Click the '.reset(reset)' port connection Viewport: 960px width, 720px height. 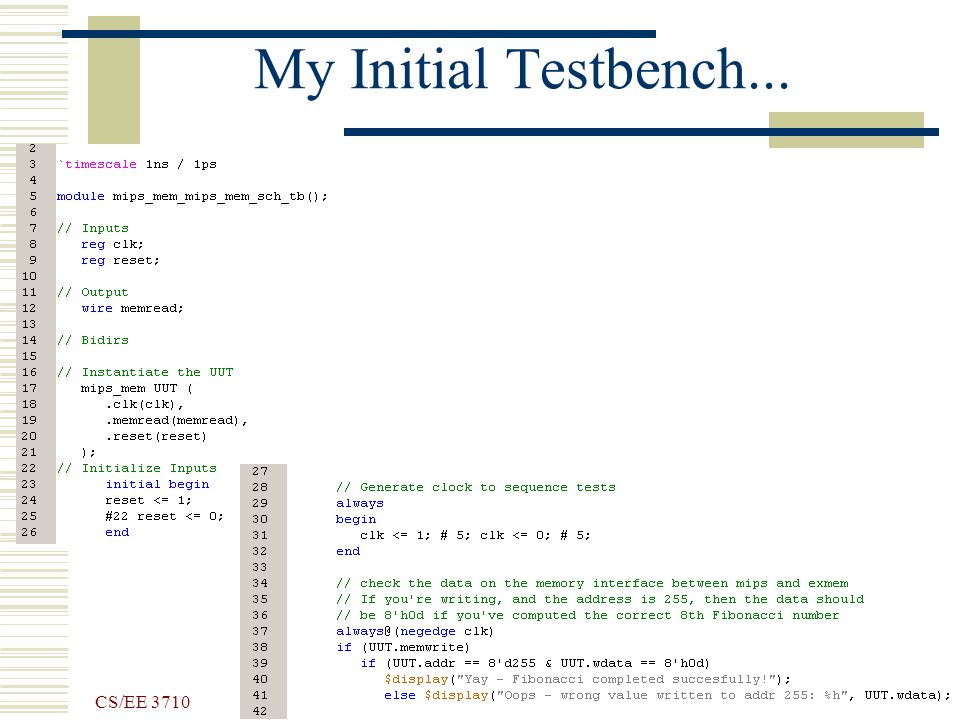[x=156, y=437]
